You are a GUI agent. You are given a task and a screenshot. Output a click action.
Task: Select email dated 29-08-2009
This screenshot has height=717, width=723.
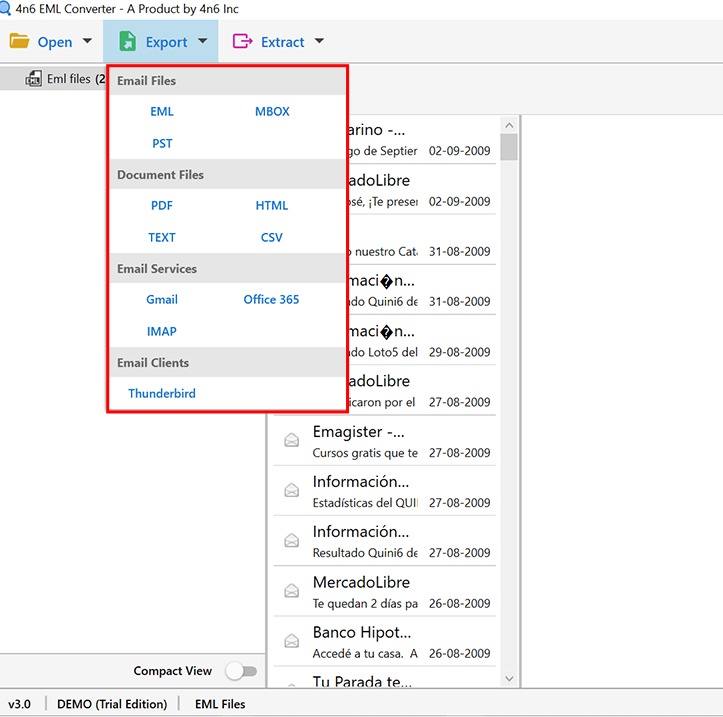pyautogui.click(x=422, y=341)
